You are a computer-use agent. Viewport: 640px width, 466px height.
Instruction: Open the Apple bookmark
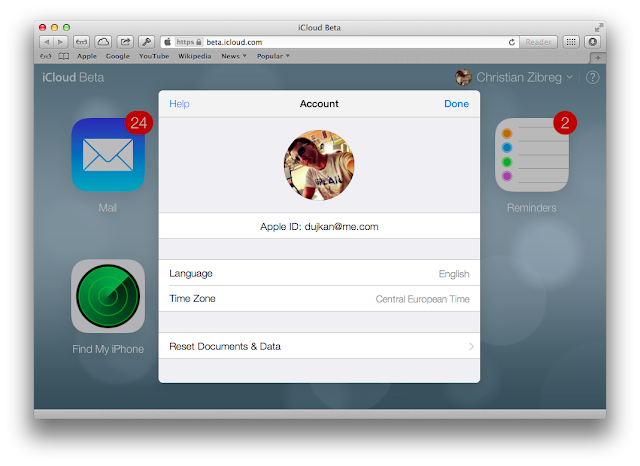pyautogui.click(x=87, y=56)
